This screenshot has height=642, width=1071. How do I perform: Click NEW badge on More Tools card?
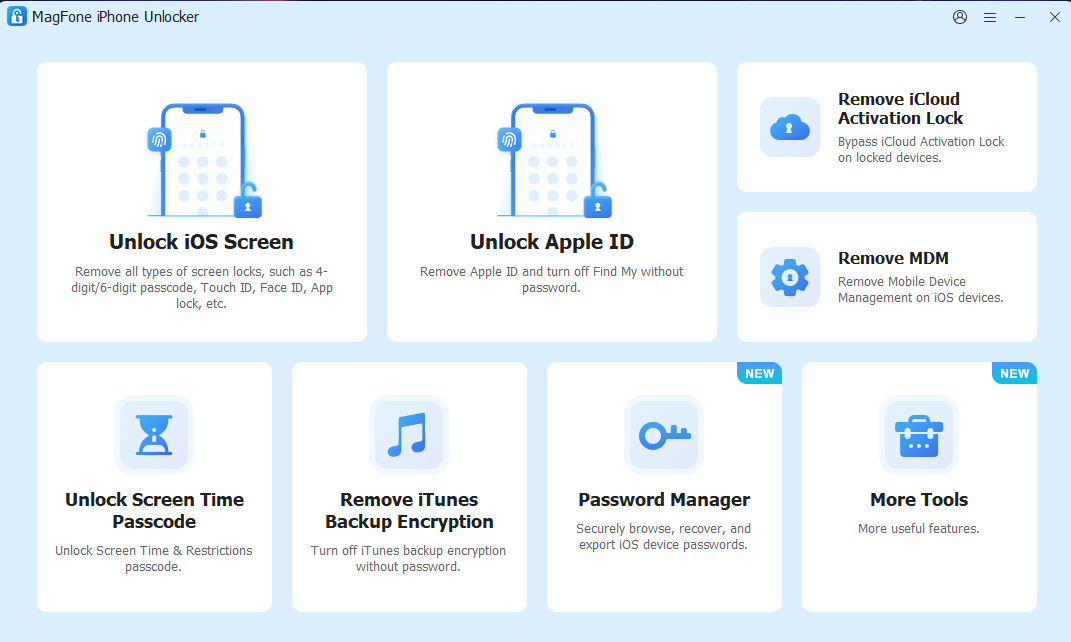coord(1014,374)
